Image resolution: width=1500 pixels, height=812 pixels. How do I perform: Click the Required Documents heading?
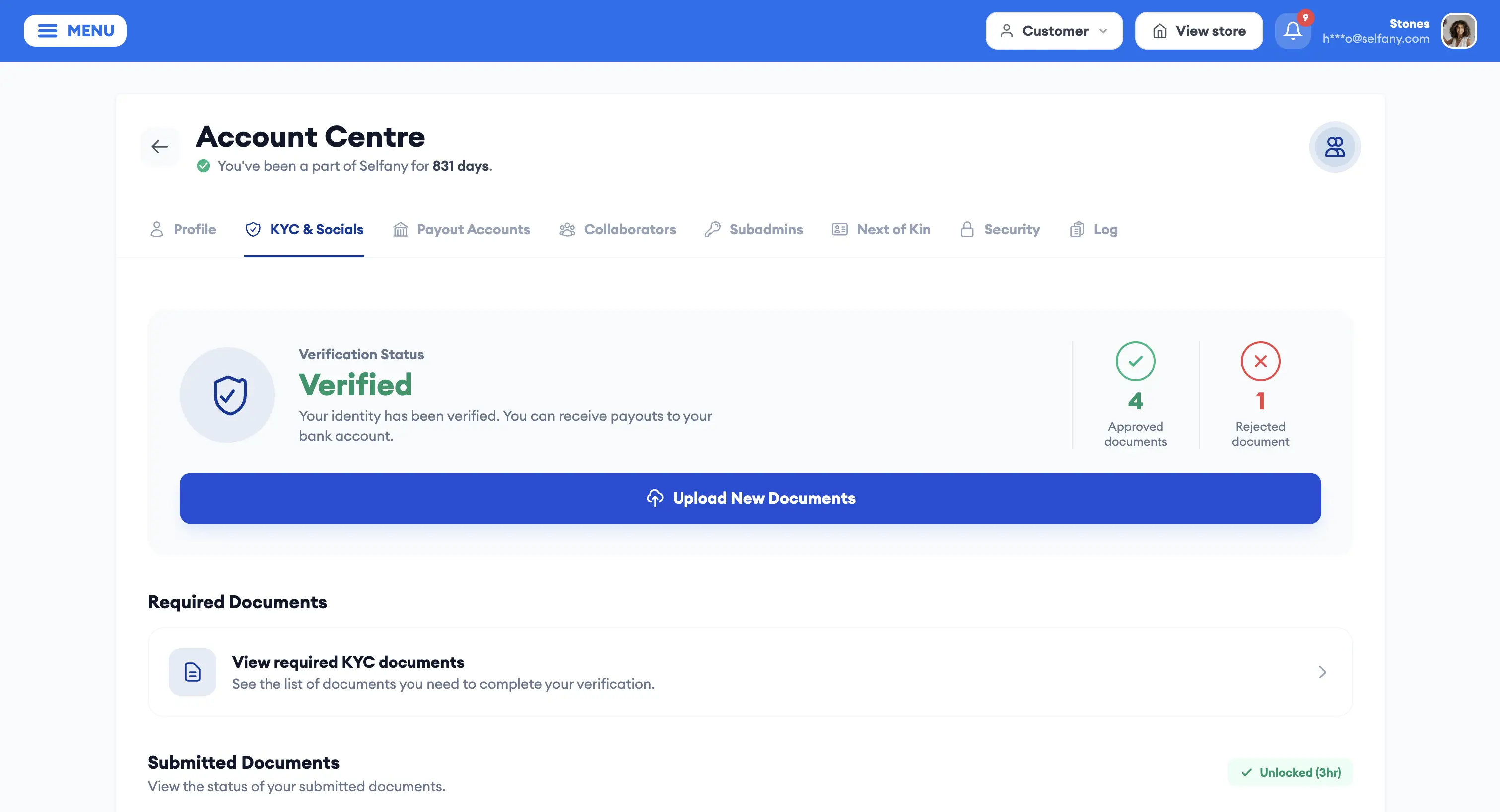(238, 602)
